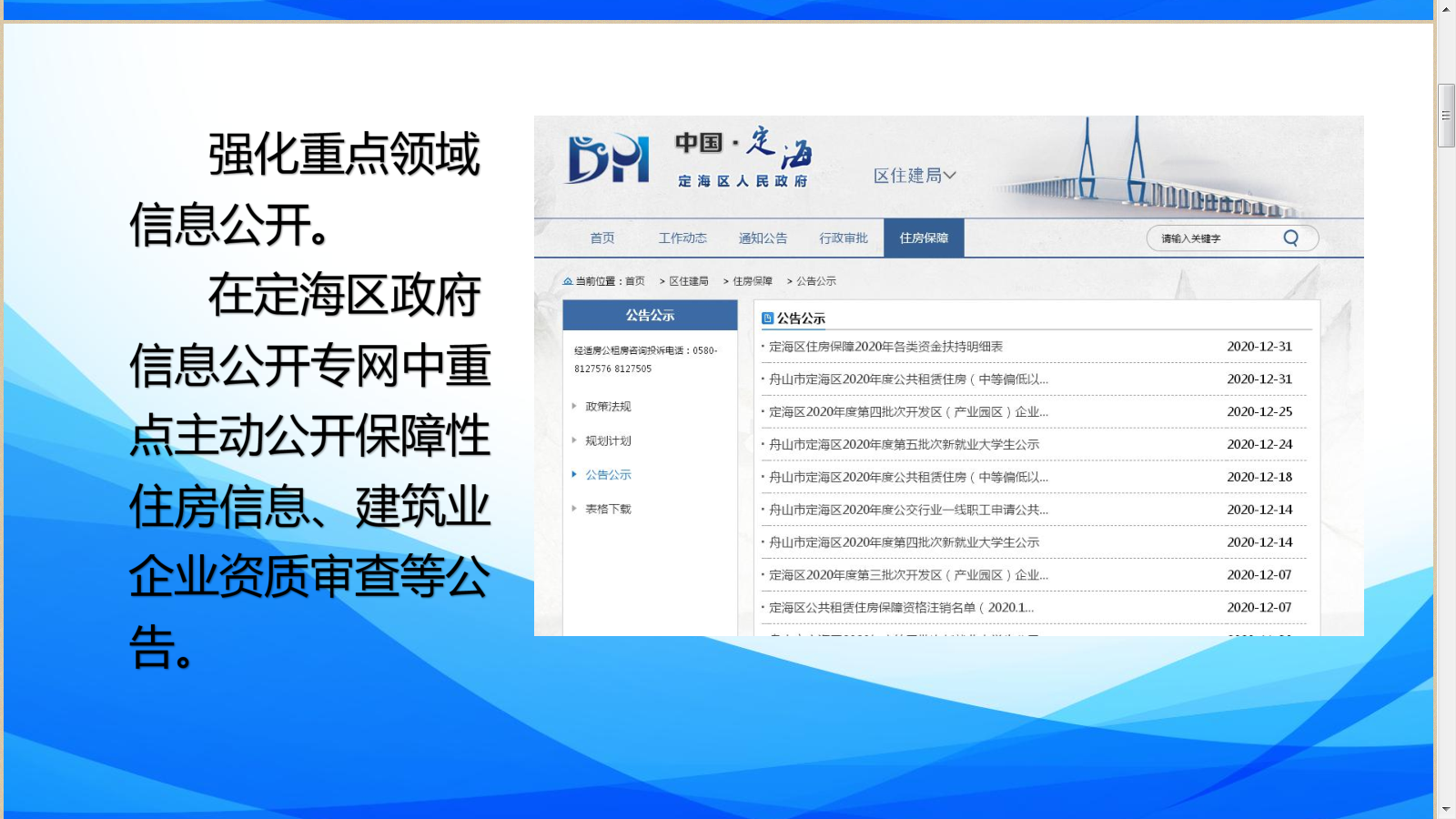Open the 住房保障 navigation tab
This screenshot has width=1456, height=819.
pyautogui.click(x=924, y=238)
